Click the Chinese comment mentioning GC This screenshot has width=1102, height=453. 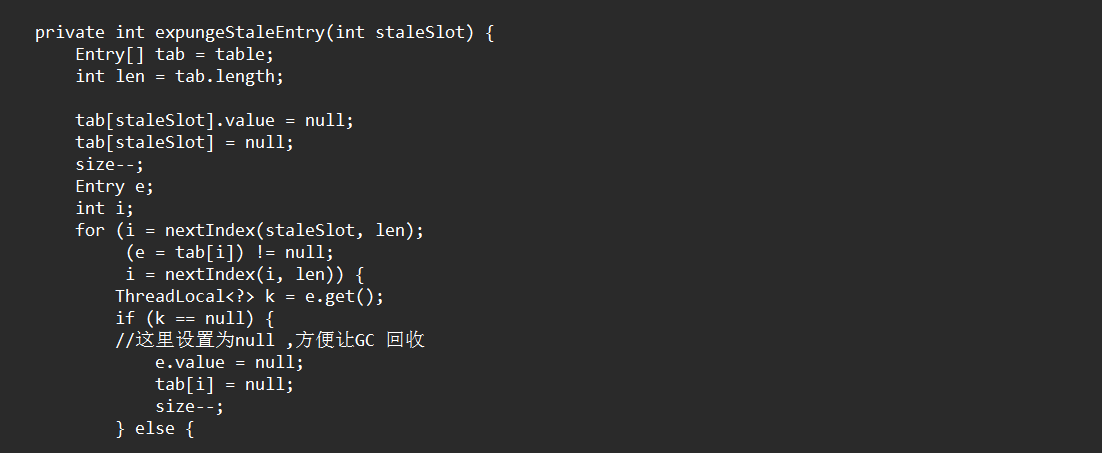tap(269, 340)
